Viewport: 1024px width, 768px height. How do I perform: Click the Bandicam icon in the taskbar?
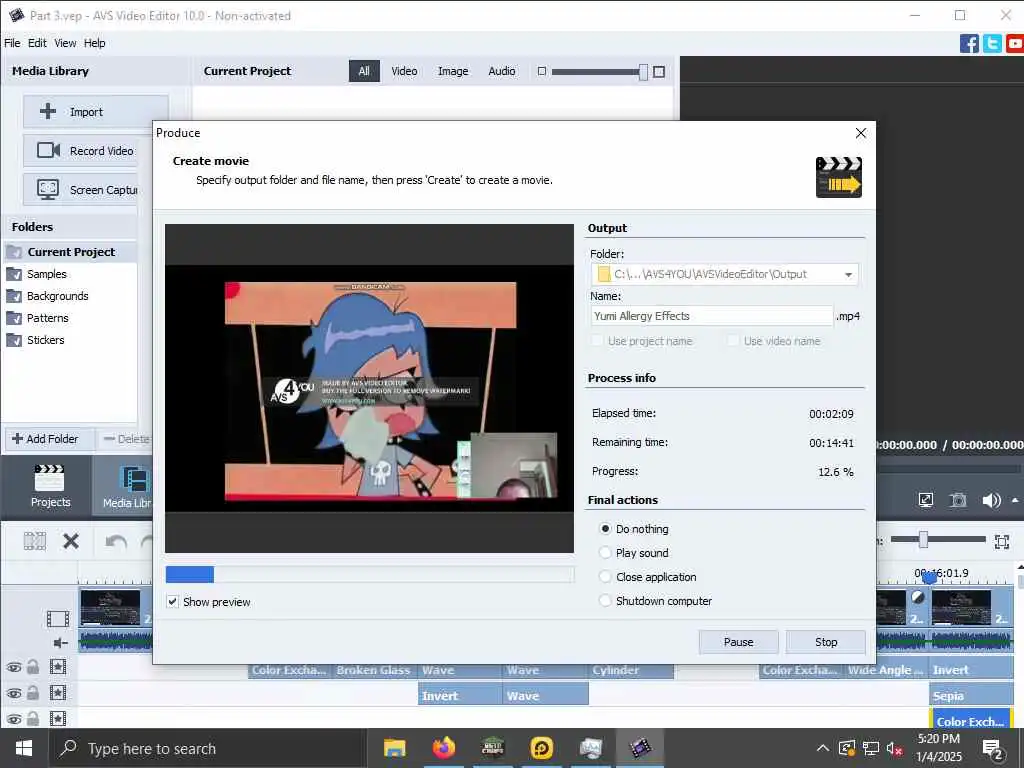click(x=541, y=748)
